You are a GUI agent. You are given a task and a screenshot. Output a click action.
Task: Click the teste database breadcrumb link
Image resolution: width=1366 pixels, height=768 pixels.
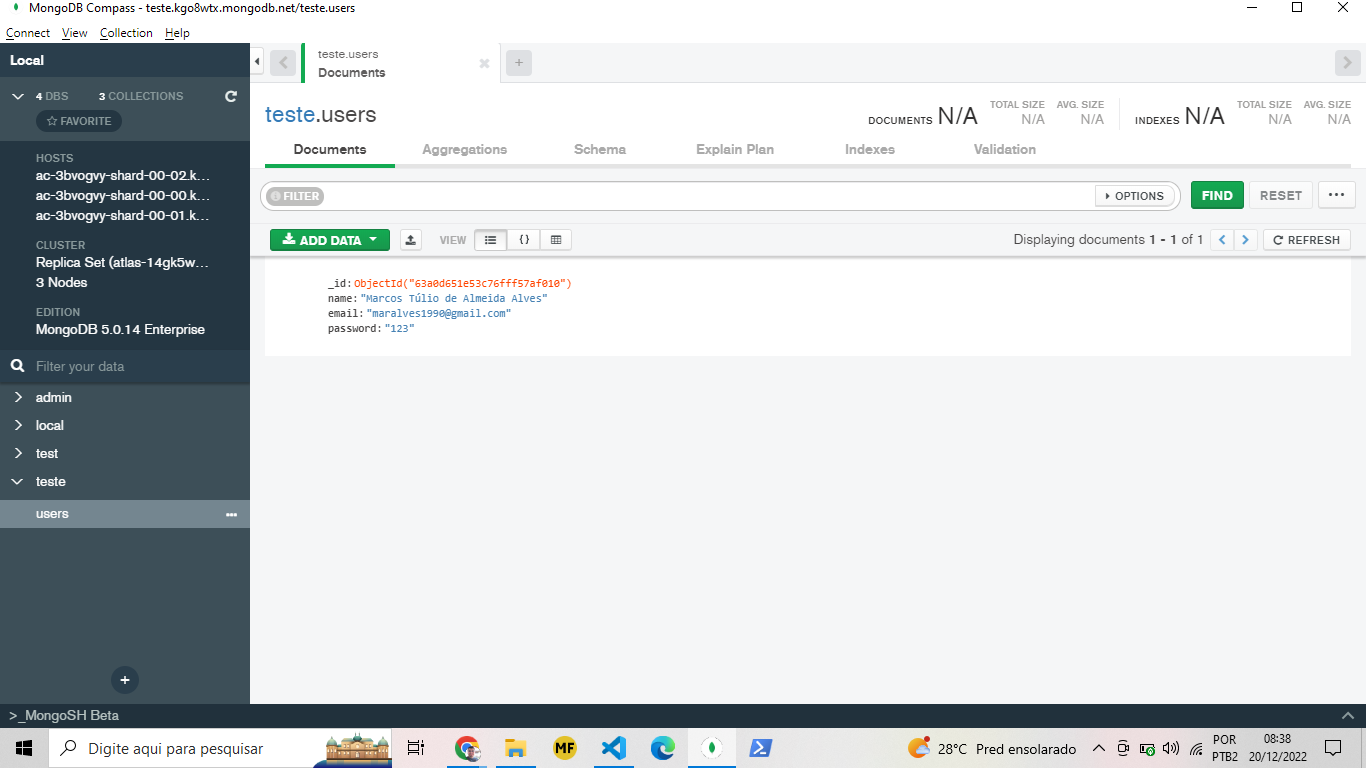[289, 115]
